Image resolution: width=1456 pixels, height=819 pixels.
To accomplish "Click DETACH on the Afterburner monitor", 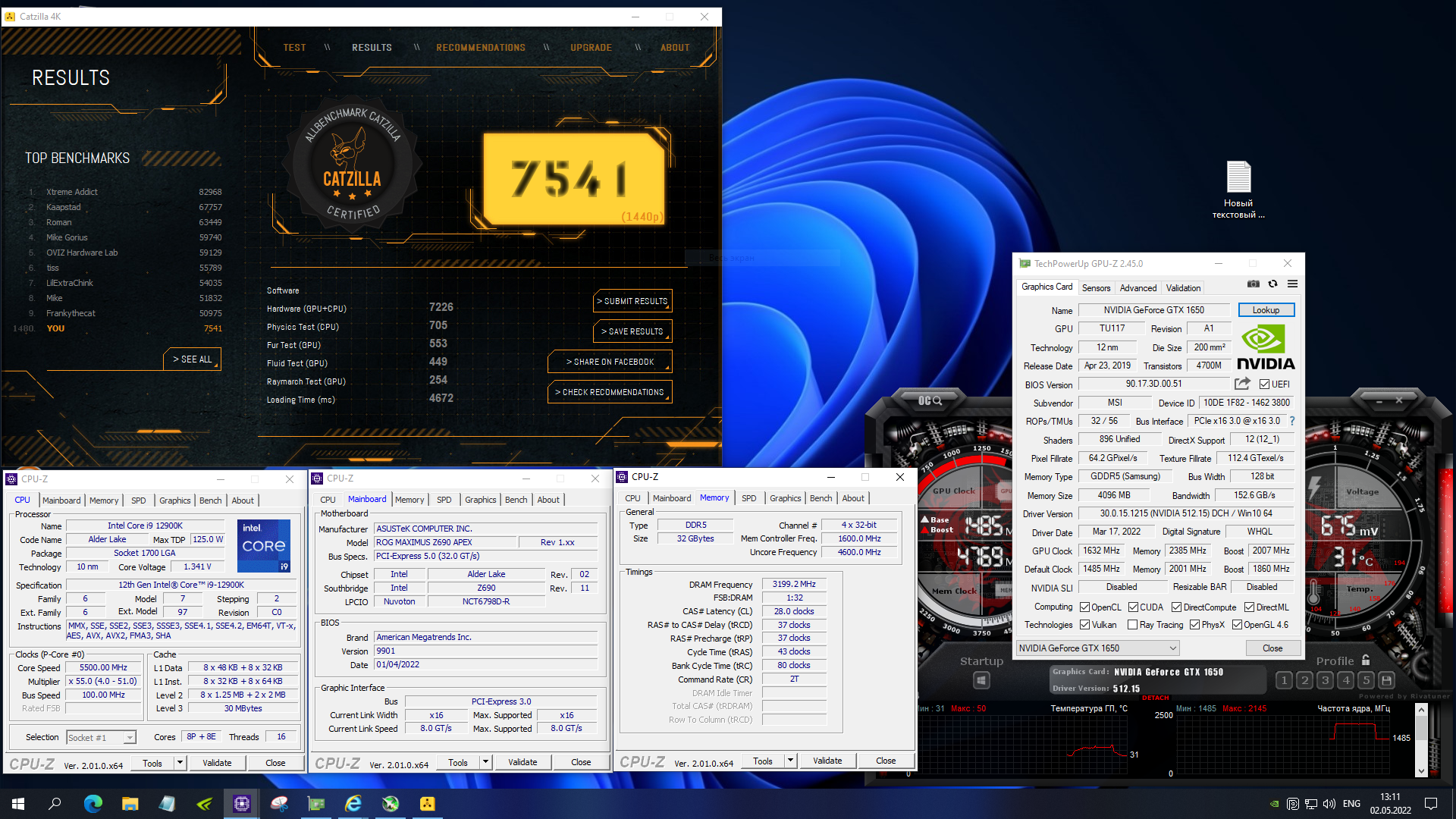I will pyautogui.click(x=1156, y=698).
